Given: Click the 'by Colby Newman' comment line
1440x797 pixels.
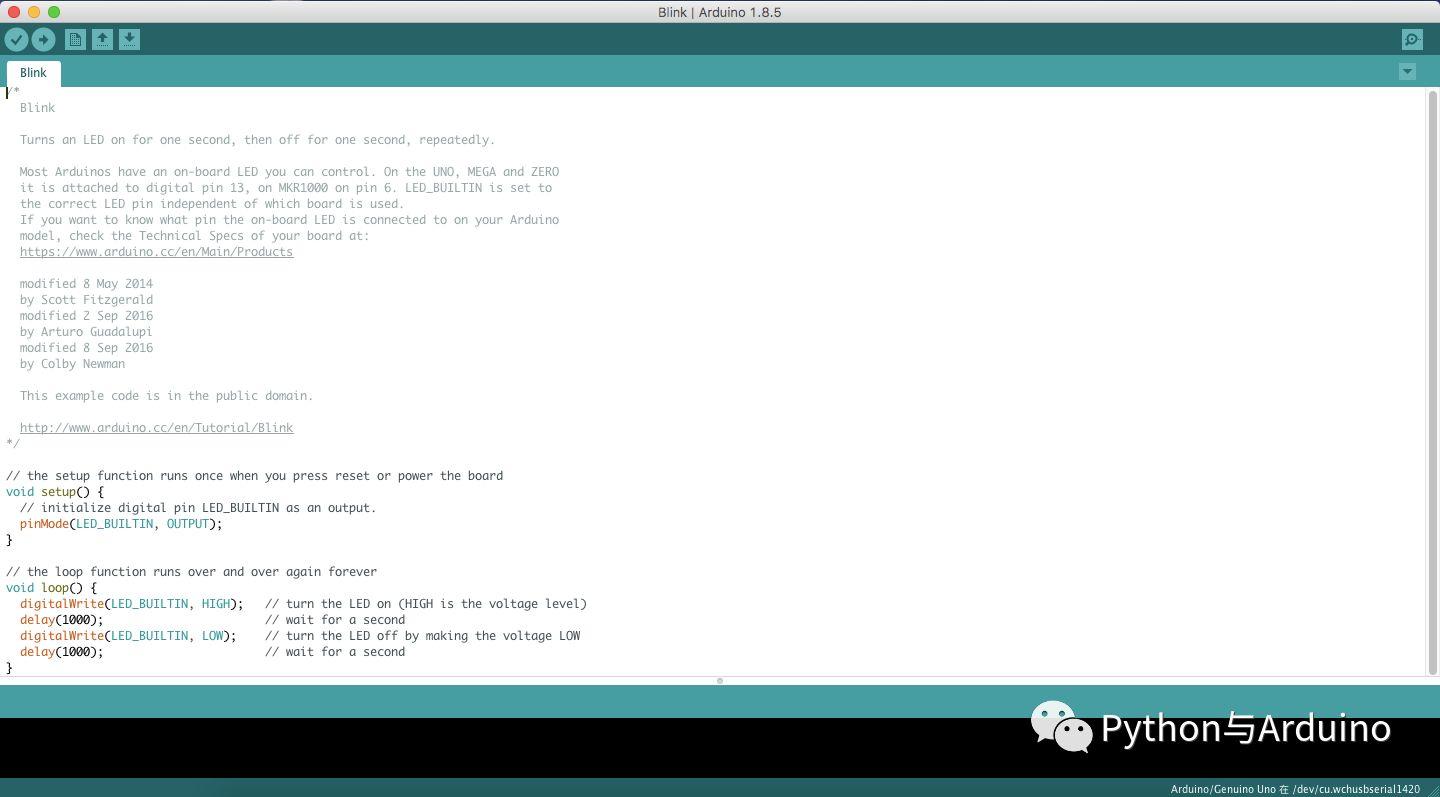Looking at the screenshot, I should click(x=72, y=364).
